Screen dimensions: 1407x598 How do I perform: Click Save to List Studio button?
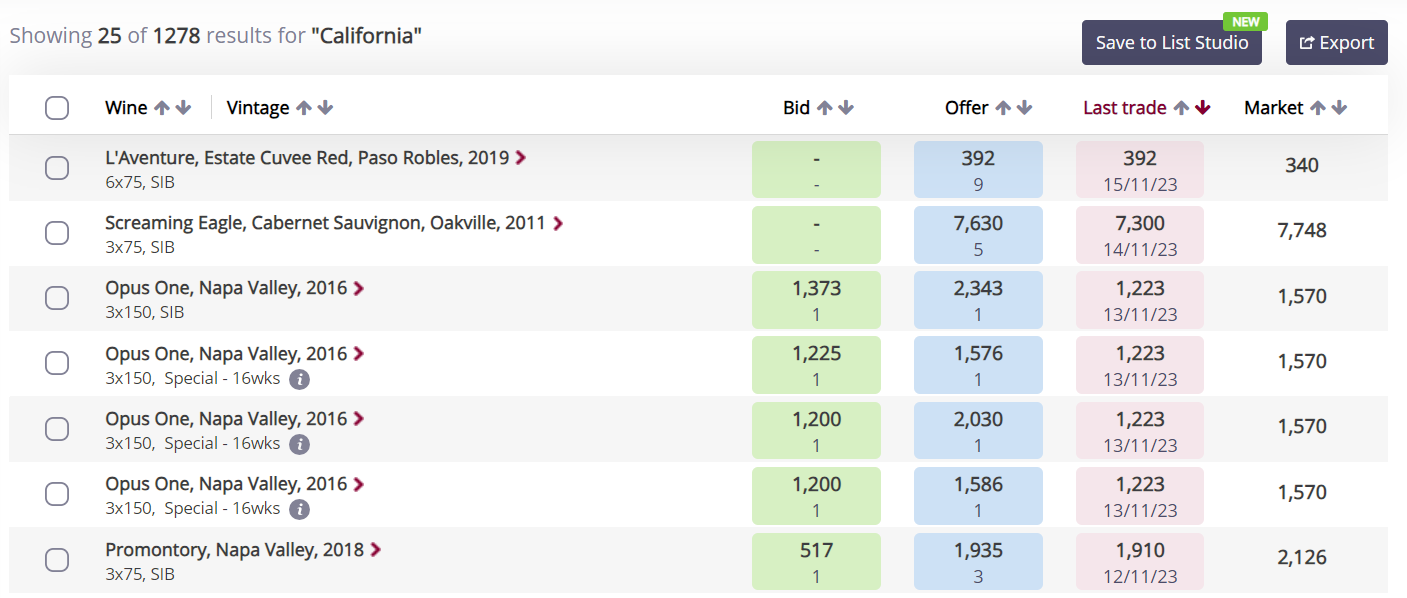coord(1172,43)
